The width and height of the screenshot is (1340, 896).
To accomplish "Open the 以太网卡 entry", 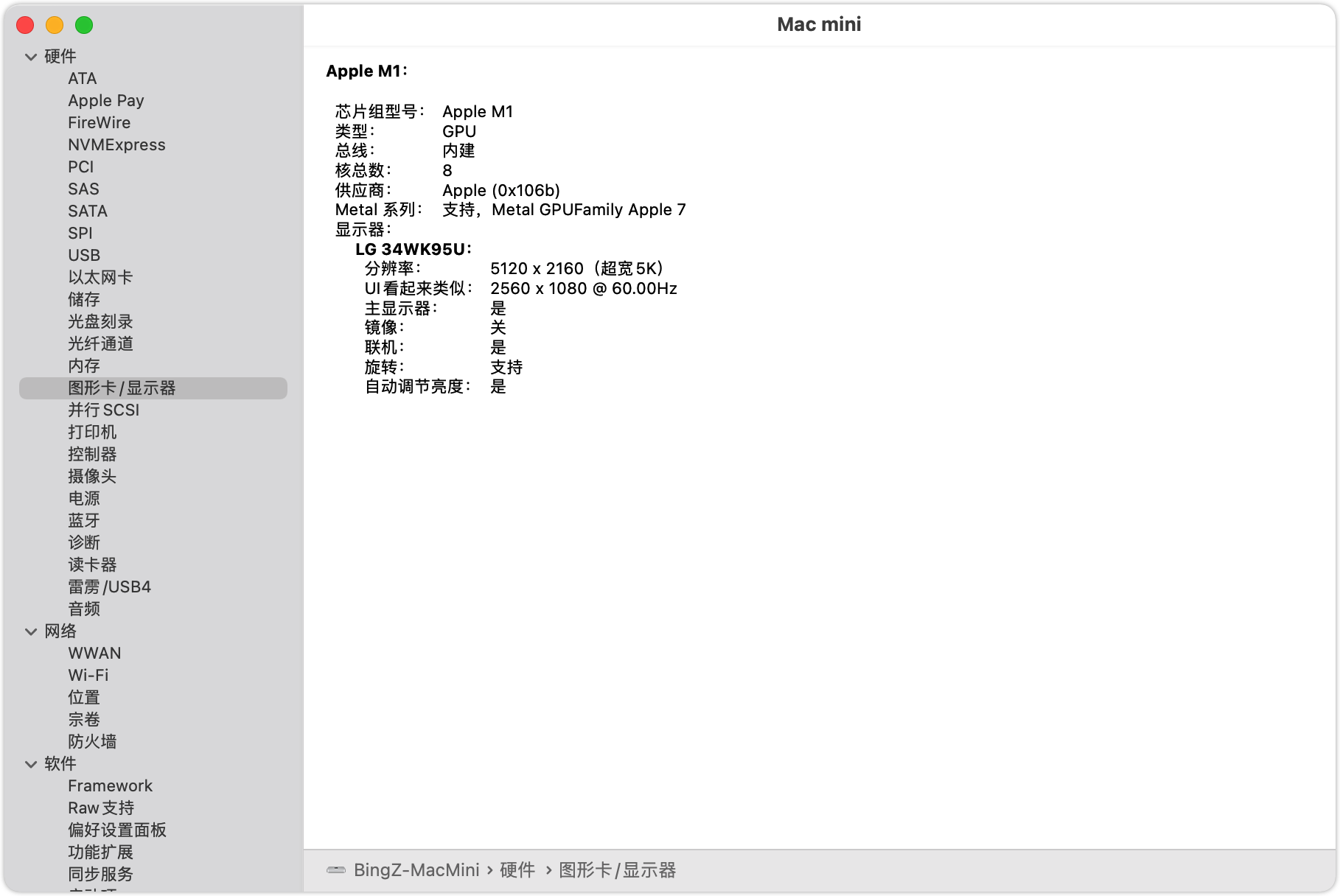I will point(100,278).
